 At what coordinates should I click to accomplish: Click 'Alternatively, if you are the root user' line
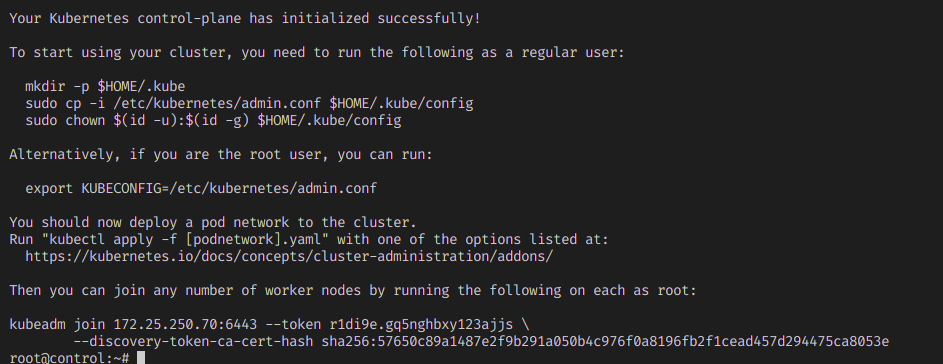(x=221, y=155)
